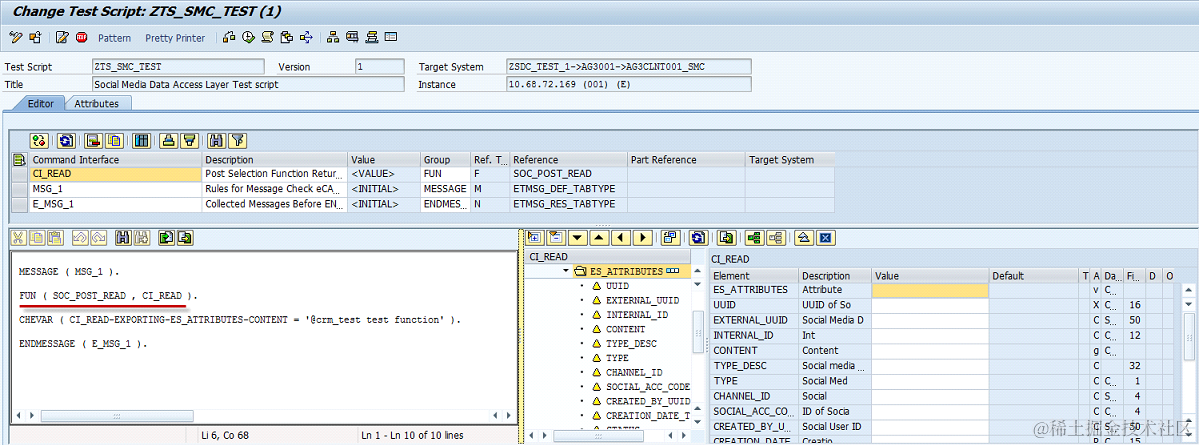Select the SOCIAL_ACC_CODE tree node
Image resolution: width=1199 pixels, height=445 pixels.
pos(648,387)
